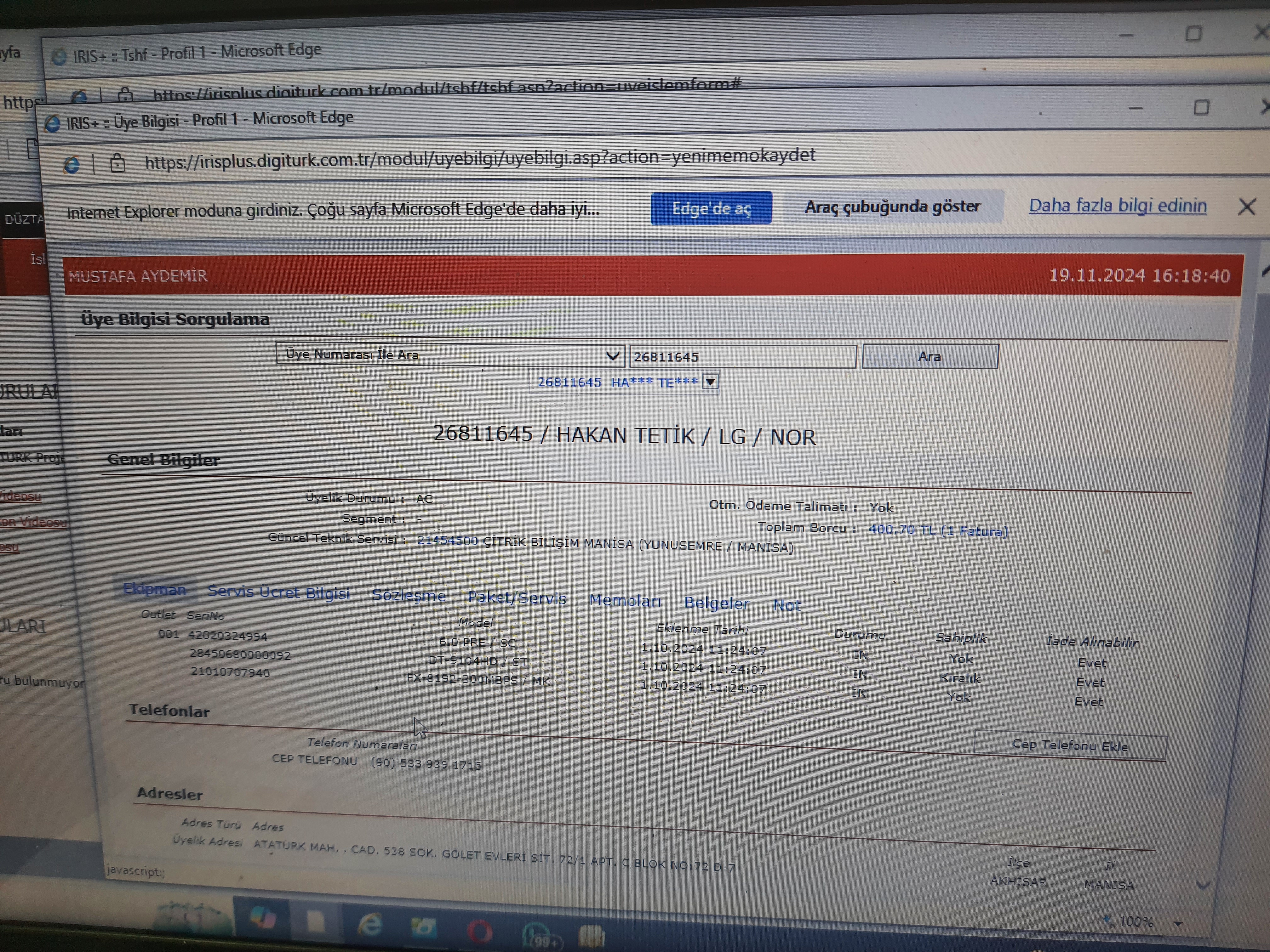This screenshot has width=1270, height=952.
Task: Open the 'Üye Numarası İle Ara' dropdown
Action: pos(449,354)
